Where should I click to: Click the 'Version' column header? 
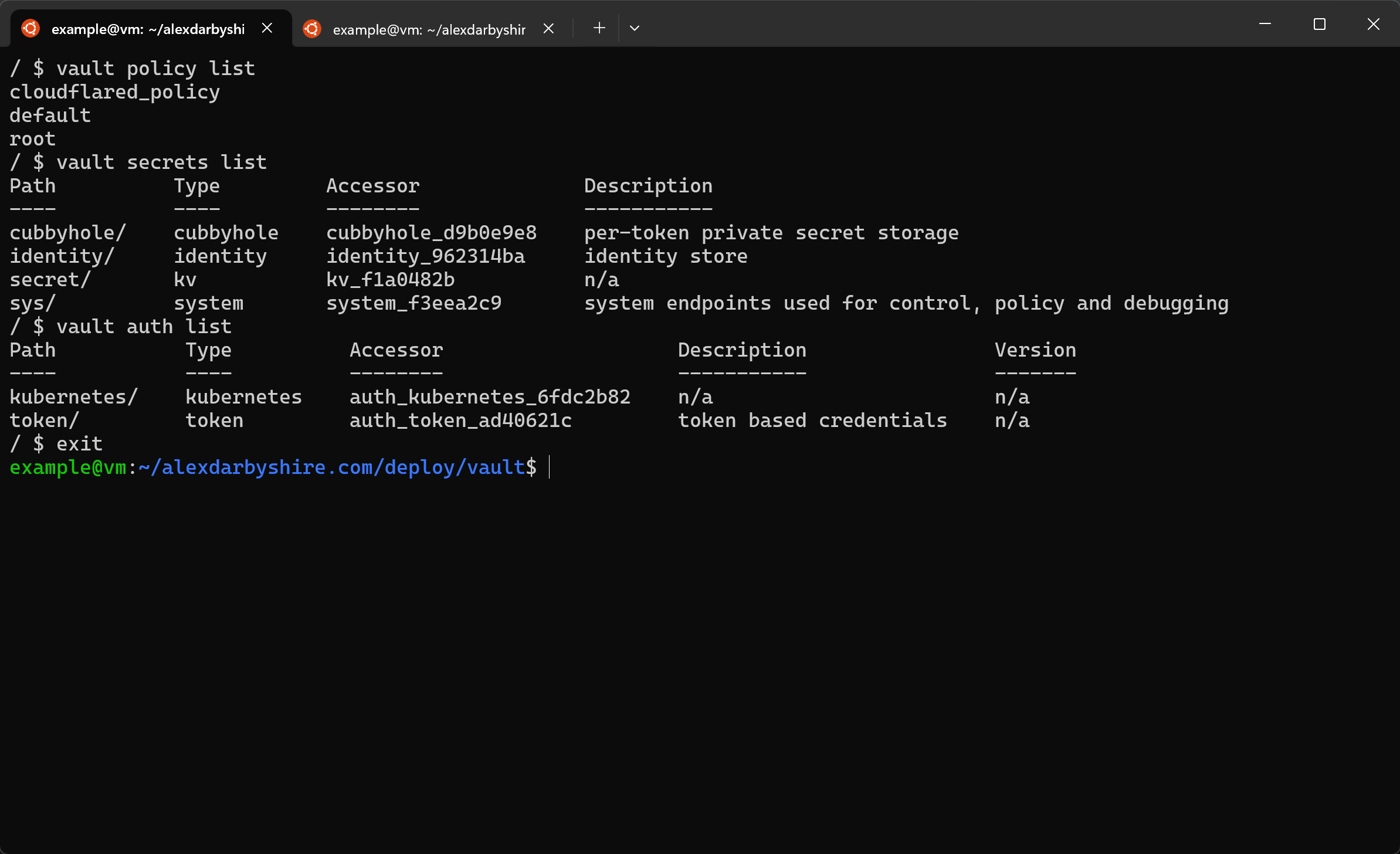click(x=1036, y=350)
